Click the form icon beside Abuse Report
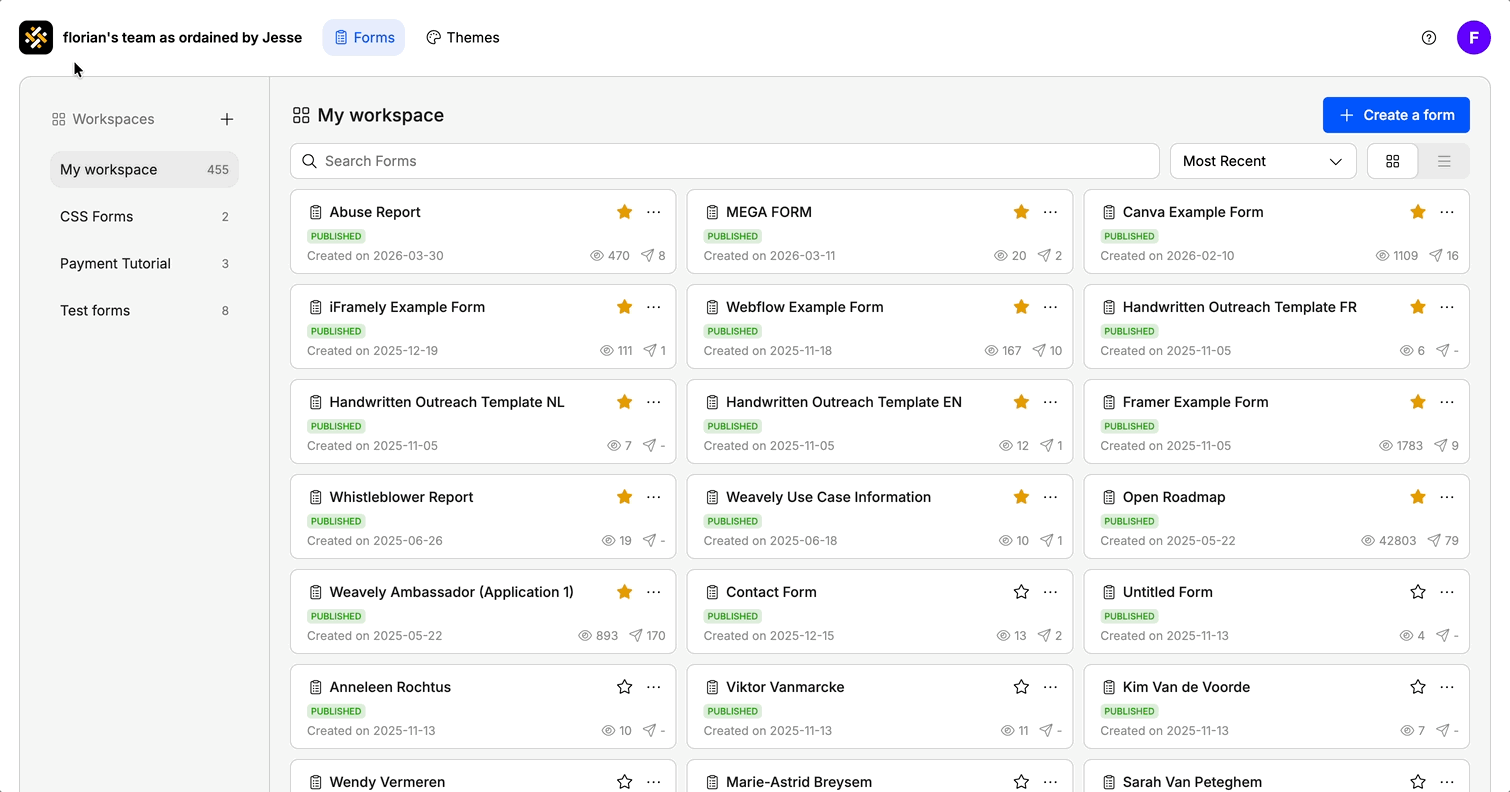 315,212
